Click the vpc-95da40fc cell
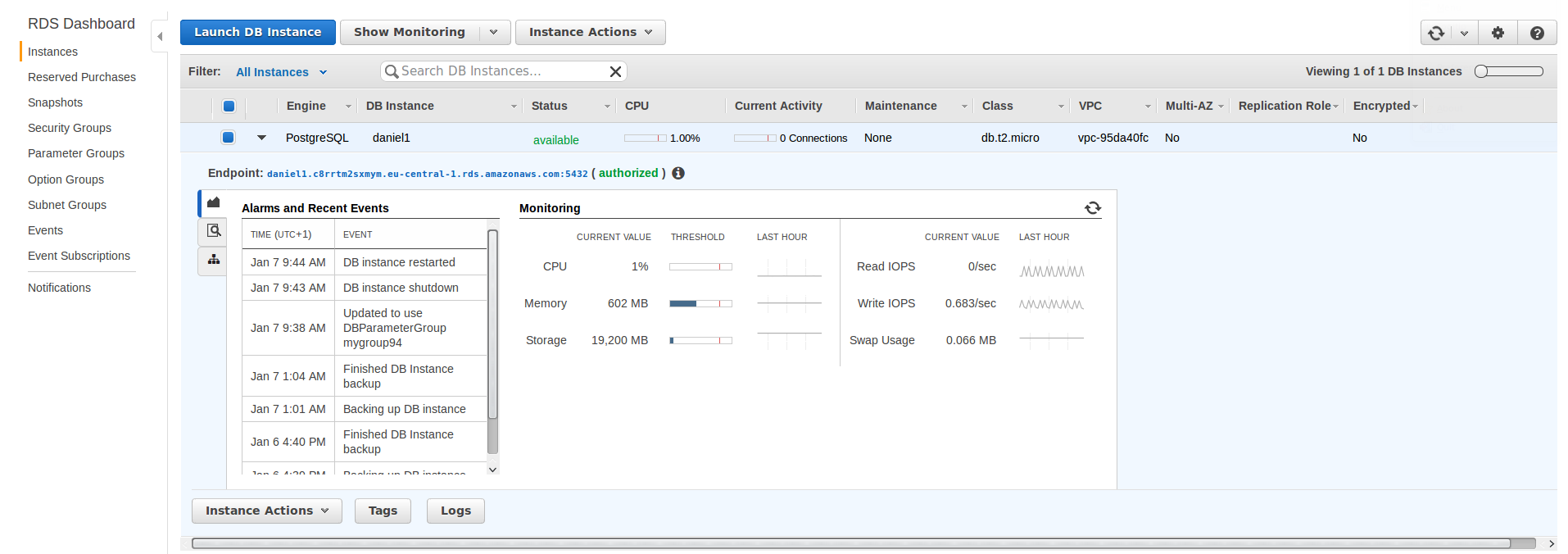Viewport: 1568px width, 554px height. tap(1113, 138)
